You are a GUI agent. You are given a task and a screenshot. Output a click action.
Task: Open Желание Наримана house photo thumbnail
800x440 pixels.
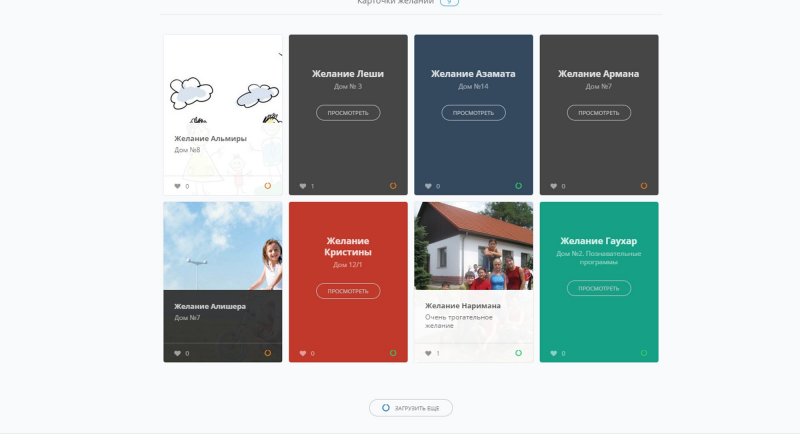tap(473, 246)
